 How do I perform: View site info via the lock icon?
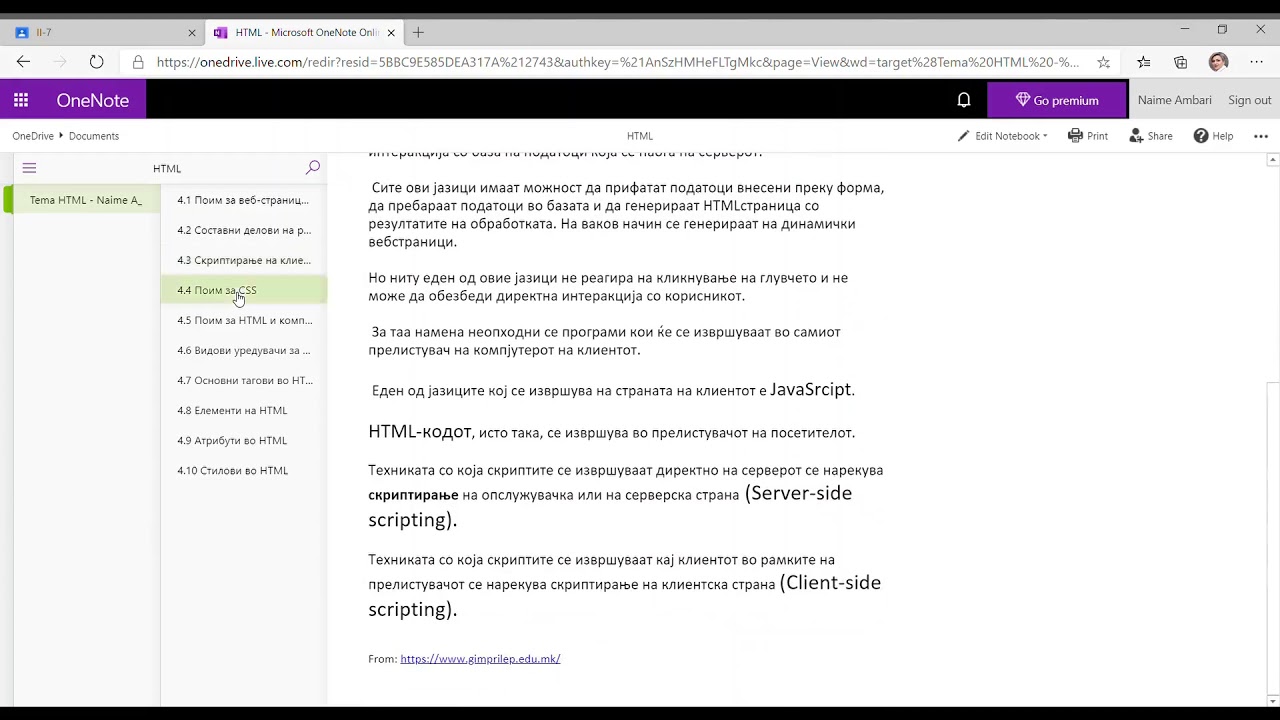(138, 62)
